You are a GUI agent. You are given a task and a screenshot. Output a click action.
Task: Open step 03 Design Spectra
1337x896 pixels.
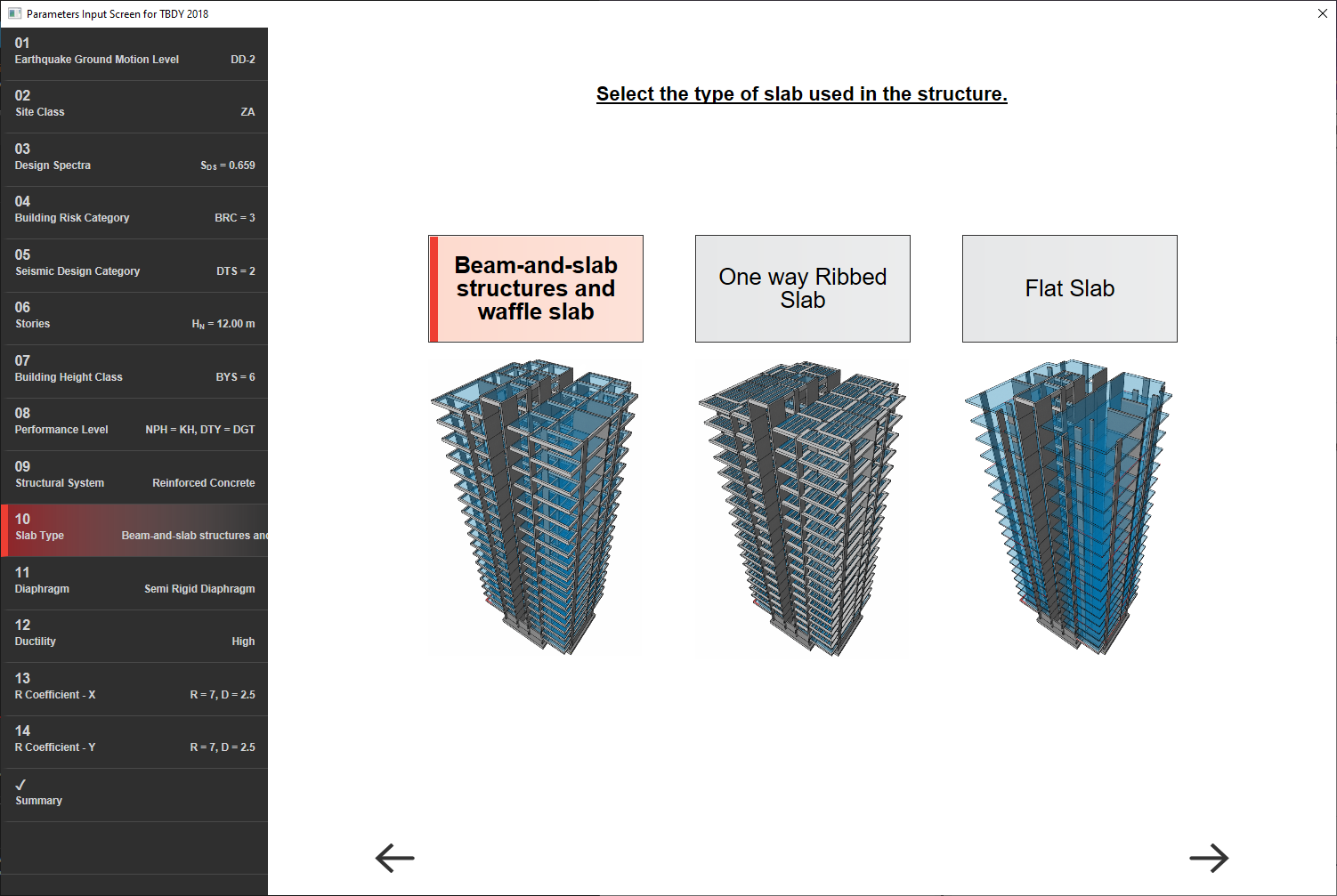[x=134, y=157]
